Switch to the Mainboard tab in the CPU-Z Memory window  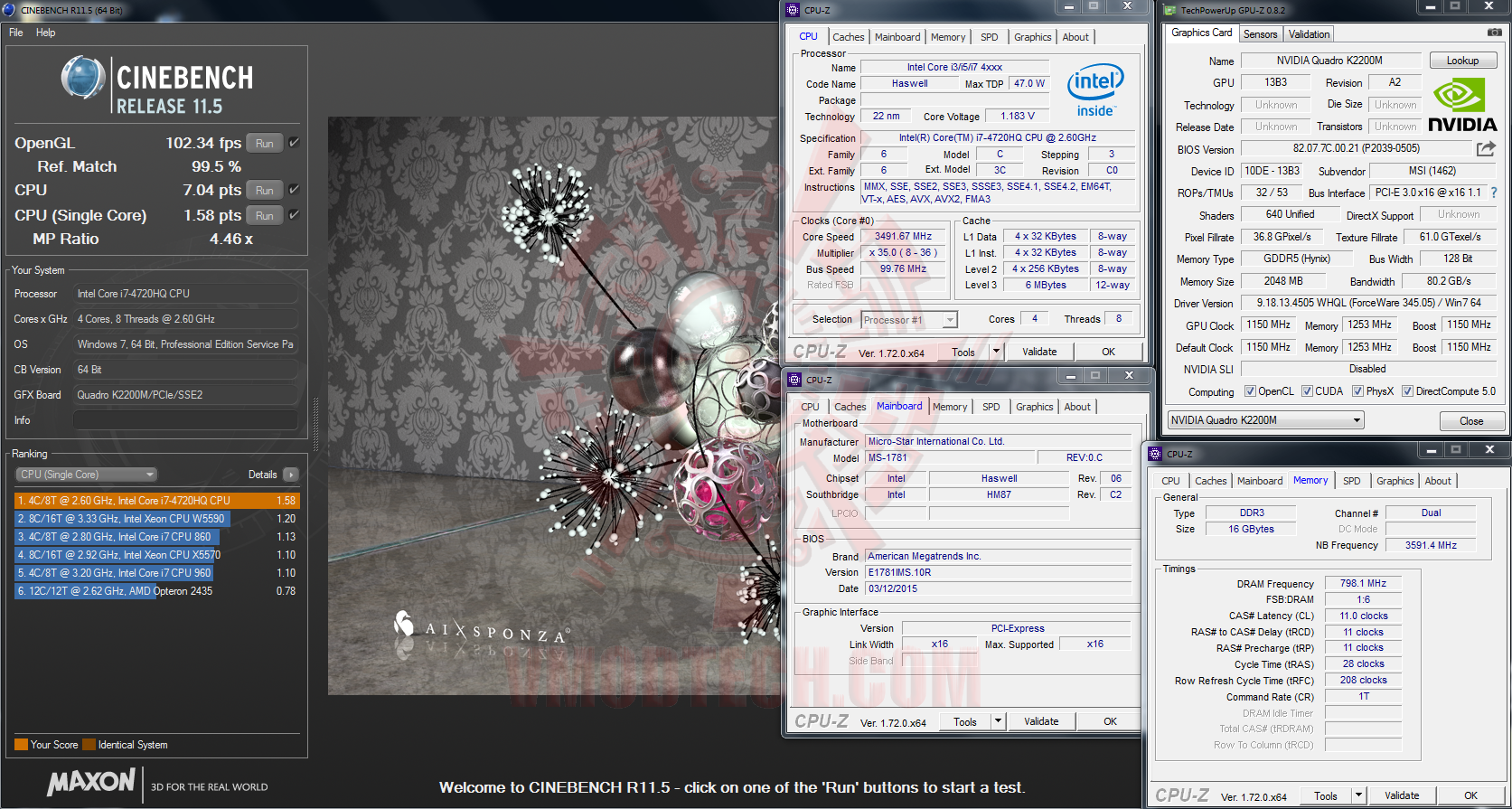(x=1260, y=481)
